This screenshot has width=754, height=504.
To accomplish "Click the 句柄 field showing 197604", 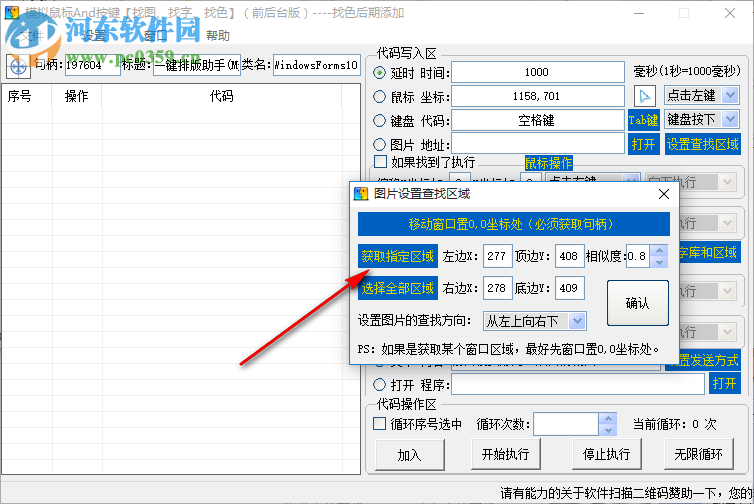I will (x=92, y=64).
